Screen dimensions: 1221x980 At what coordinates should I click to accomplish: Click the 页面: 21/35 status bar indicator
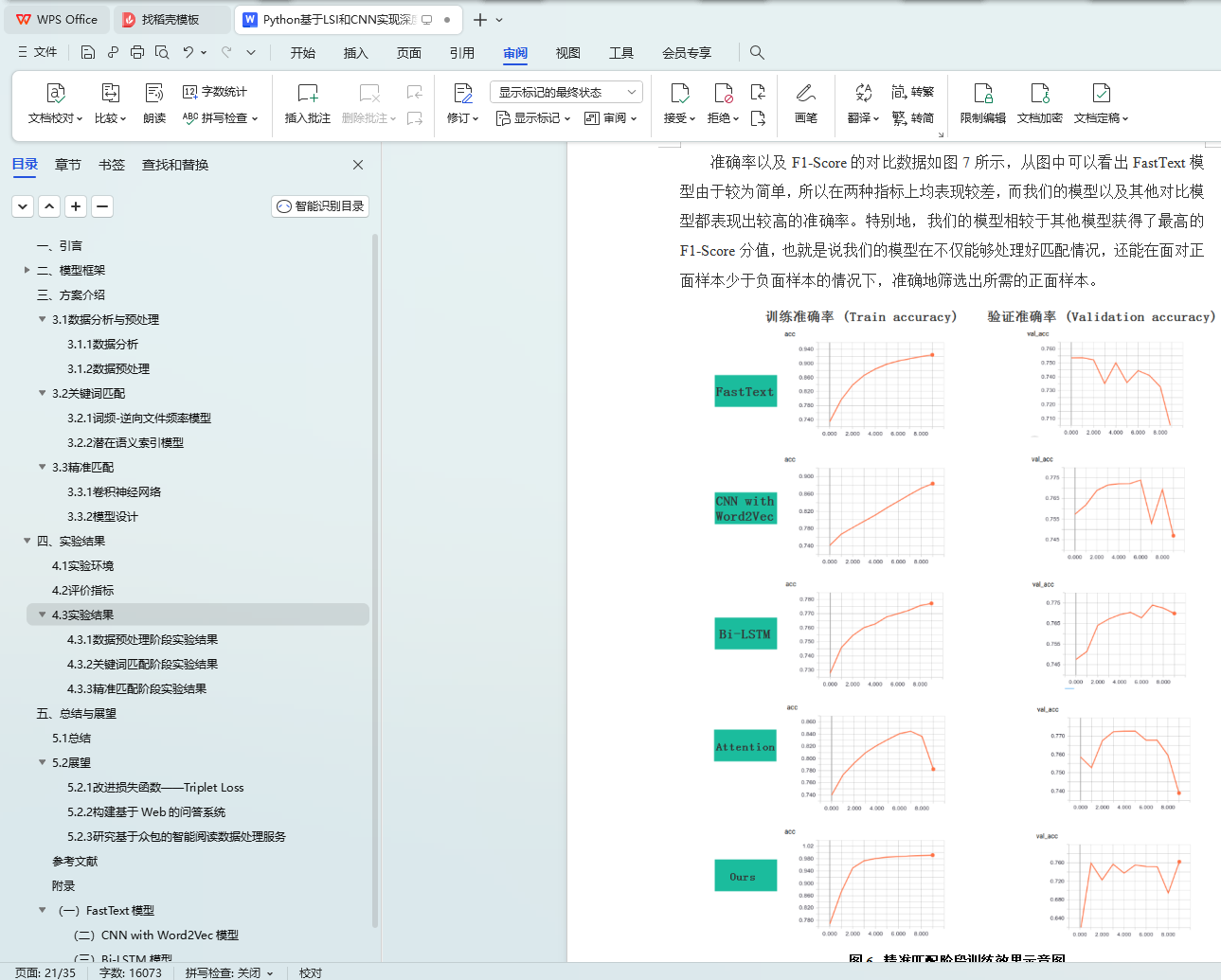point(45,972)
